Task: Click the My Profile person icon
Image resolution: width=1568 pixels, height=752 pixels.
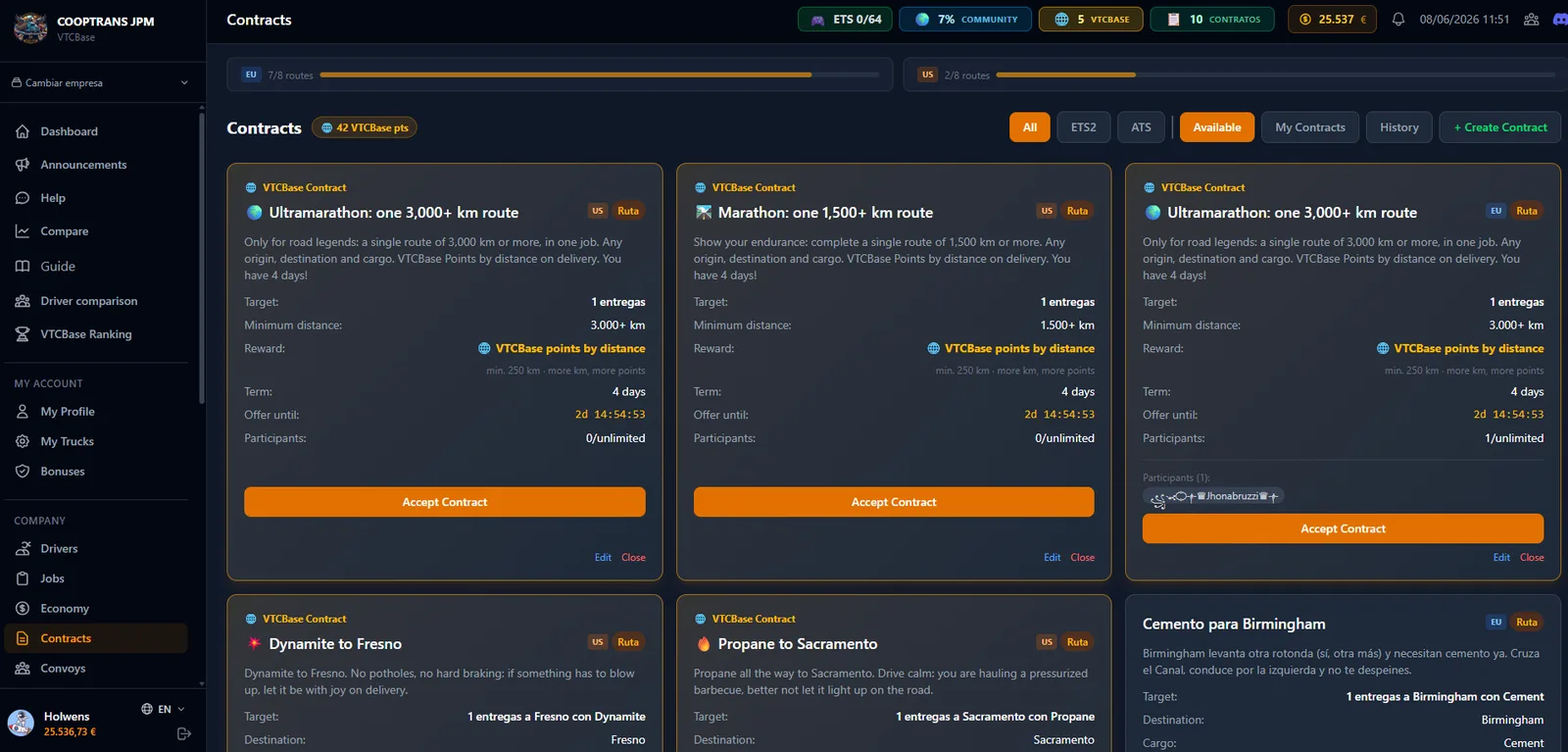Action: (23, 412)
